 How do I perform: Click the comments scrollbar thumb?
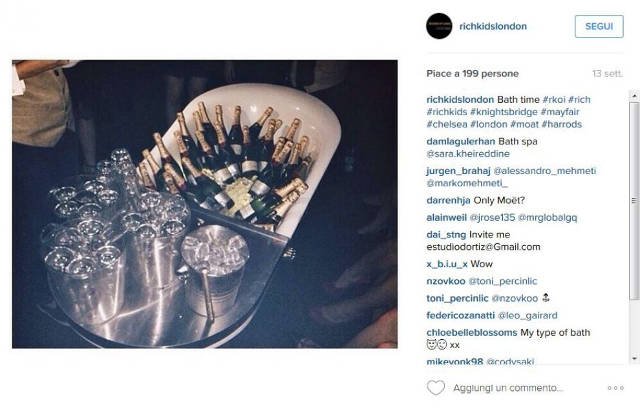click(634, 200)
